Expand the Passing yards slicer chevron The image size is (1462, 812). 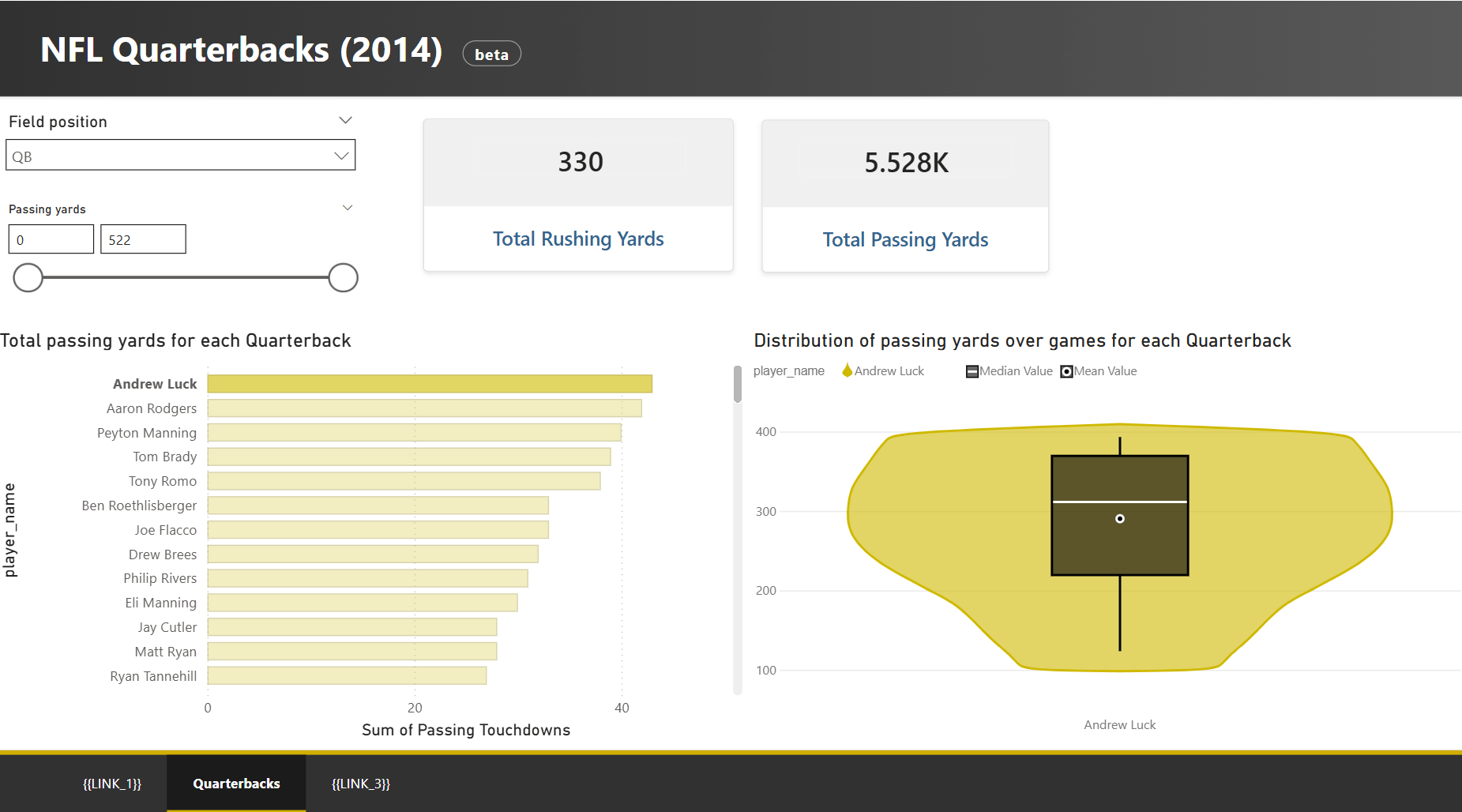coord(347,208)
